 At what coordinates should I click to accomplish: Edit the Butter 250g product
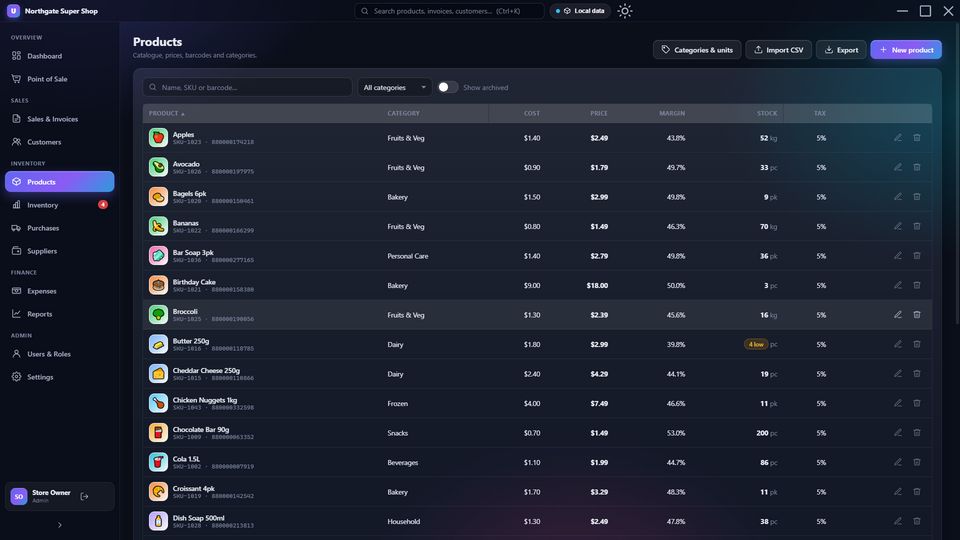[x=898, y=344]
